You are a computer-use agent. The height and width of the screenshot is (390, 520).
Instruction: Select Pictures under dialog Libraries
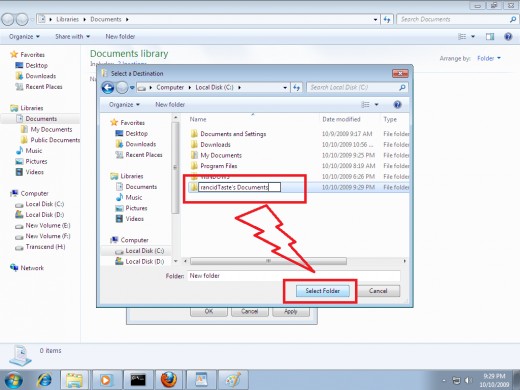tap(136, 208)
